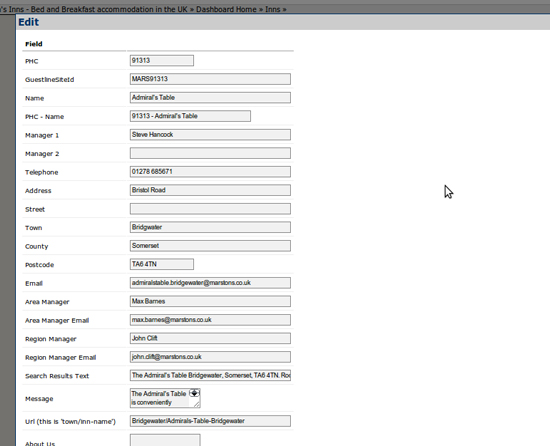Click the Region Manager Email input field
550x446 pixels.
210,357
